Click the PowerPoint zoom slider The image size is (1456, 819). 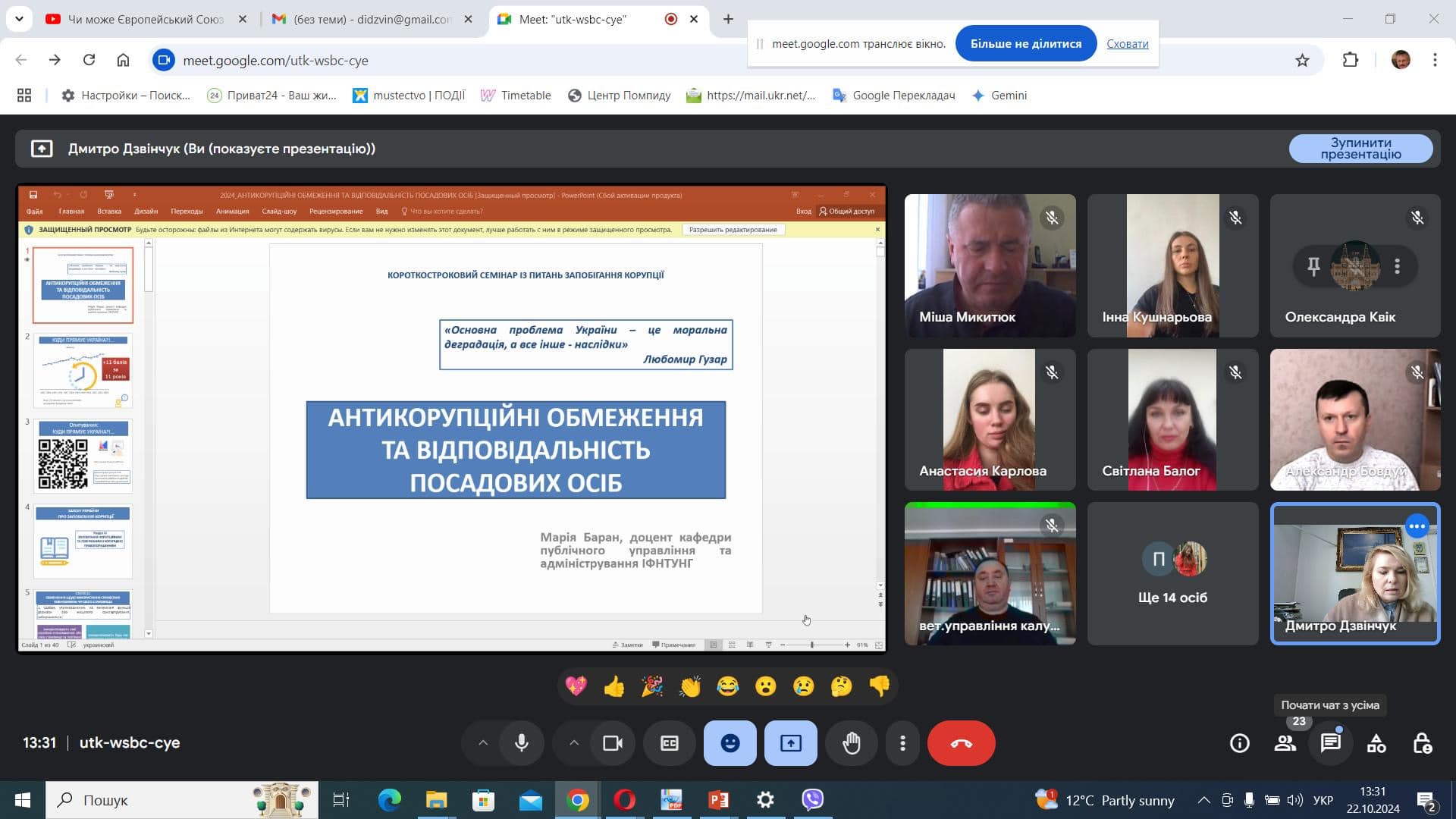[812, 645]
